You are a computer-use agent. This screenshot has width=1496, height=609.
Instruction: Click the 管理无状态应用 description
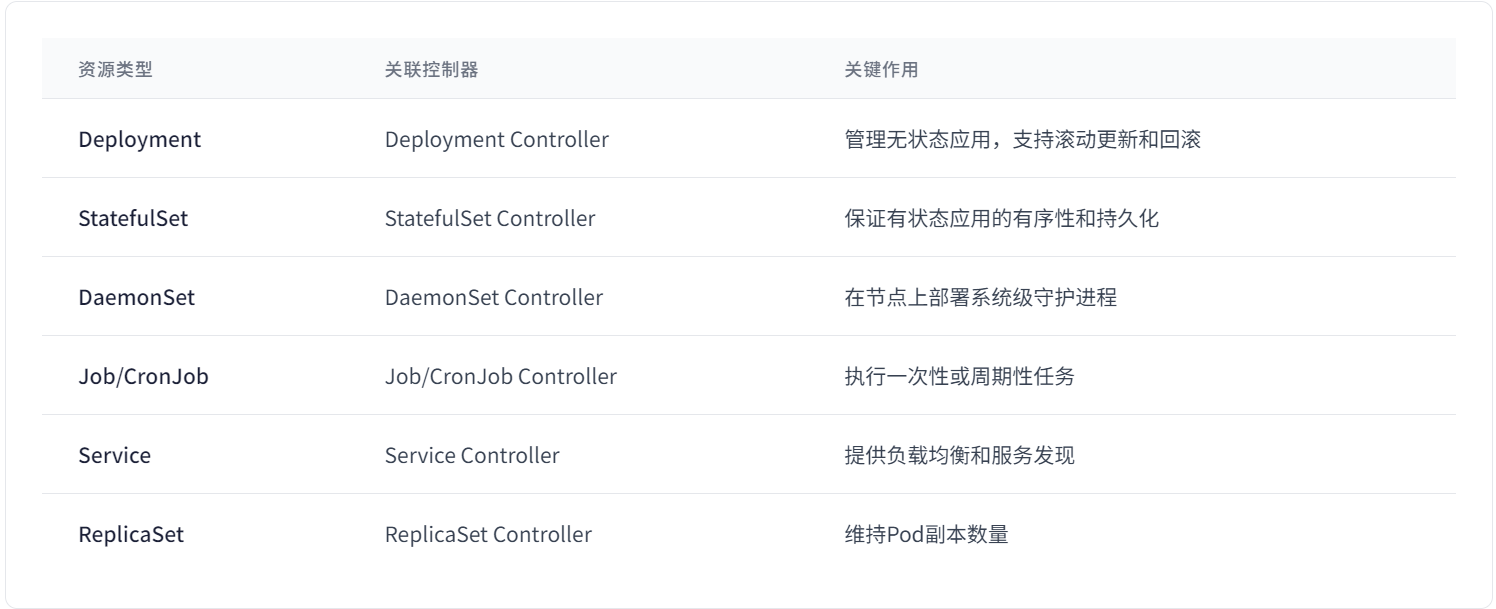point(1023,140)
